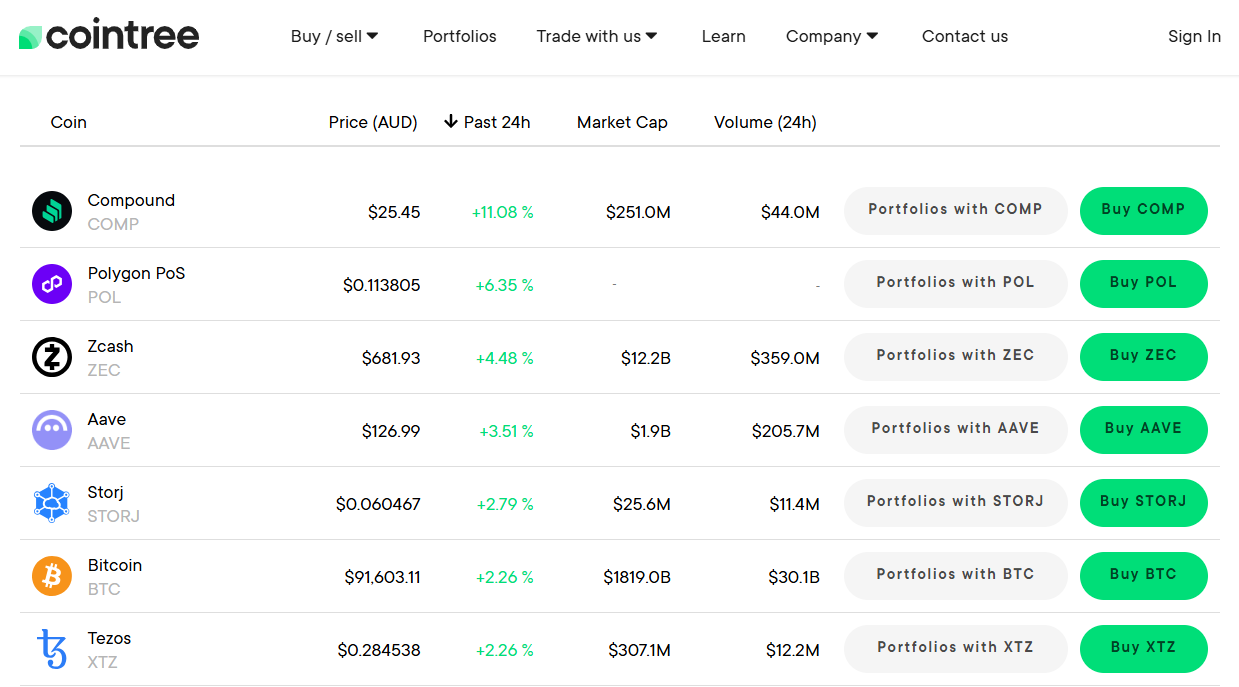Click the Cointree logo
This screenshot has width=1239, height=687.
109,37
